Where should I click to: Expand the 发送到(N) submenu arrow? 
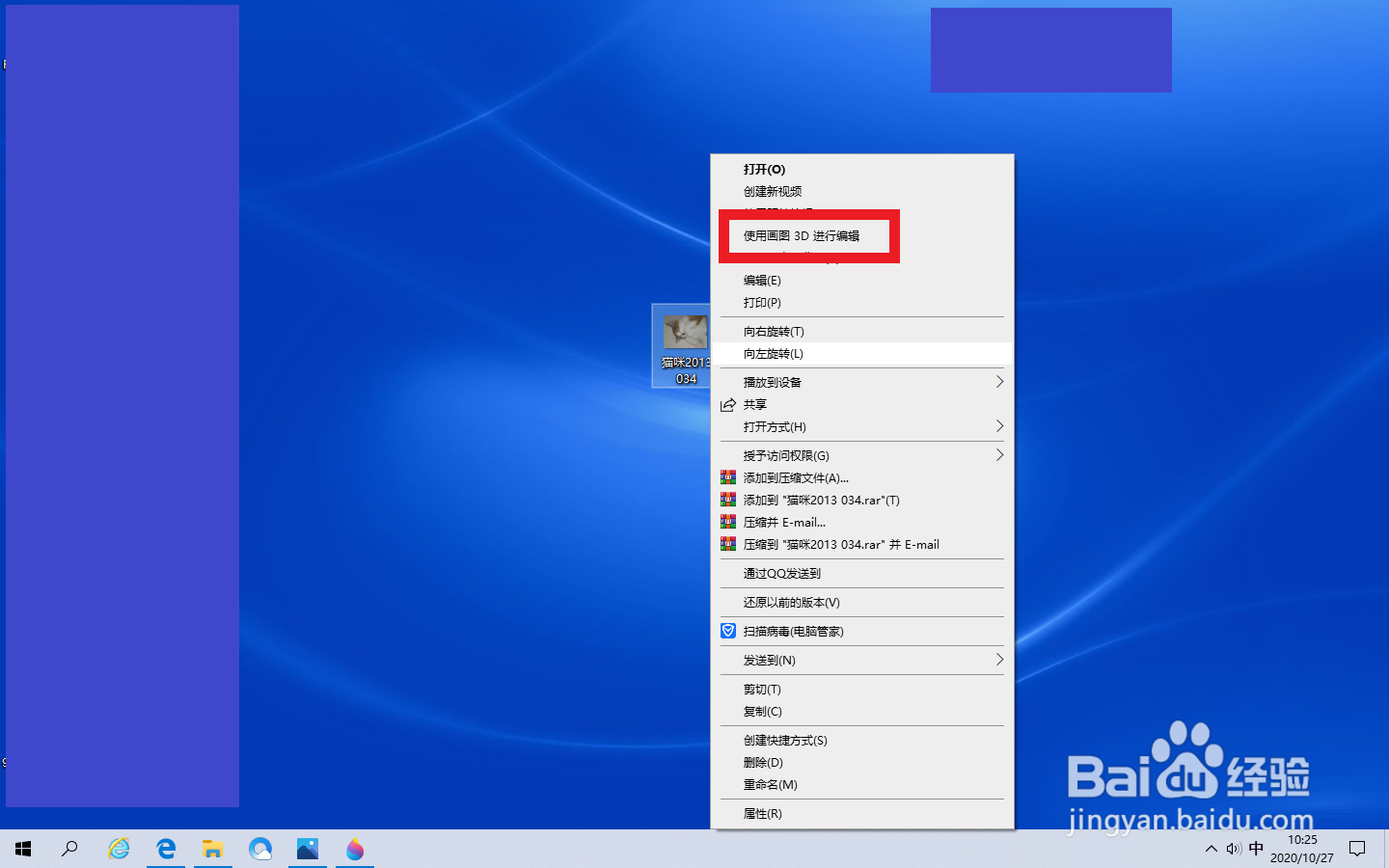point(999,660)
